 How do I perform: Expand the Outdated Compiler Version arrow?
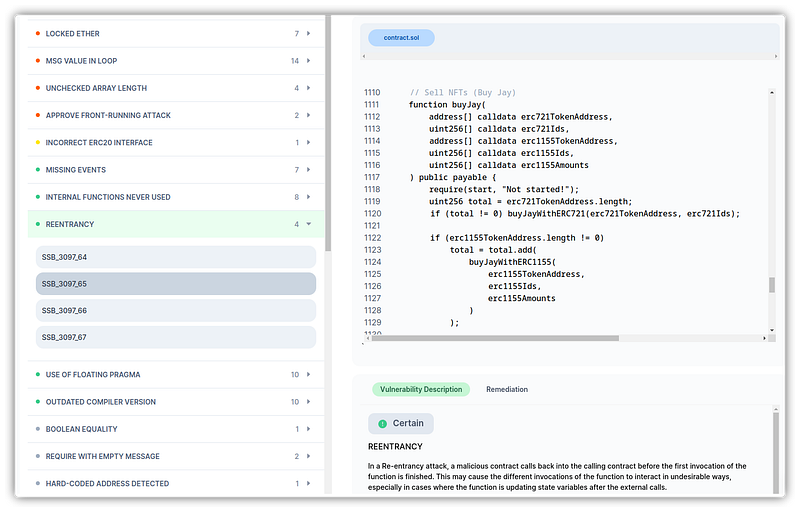point(309,402)
